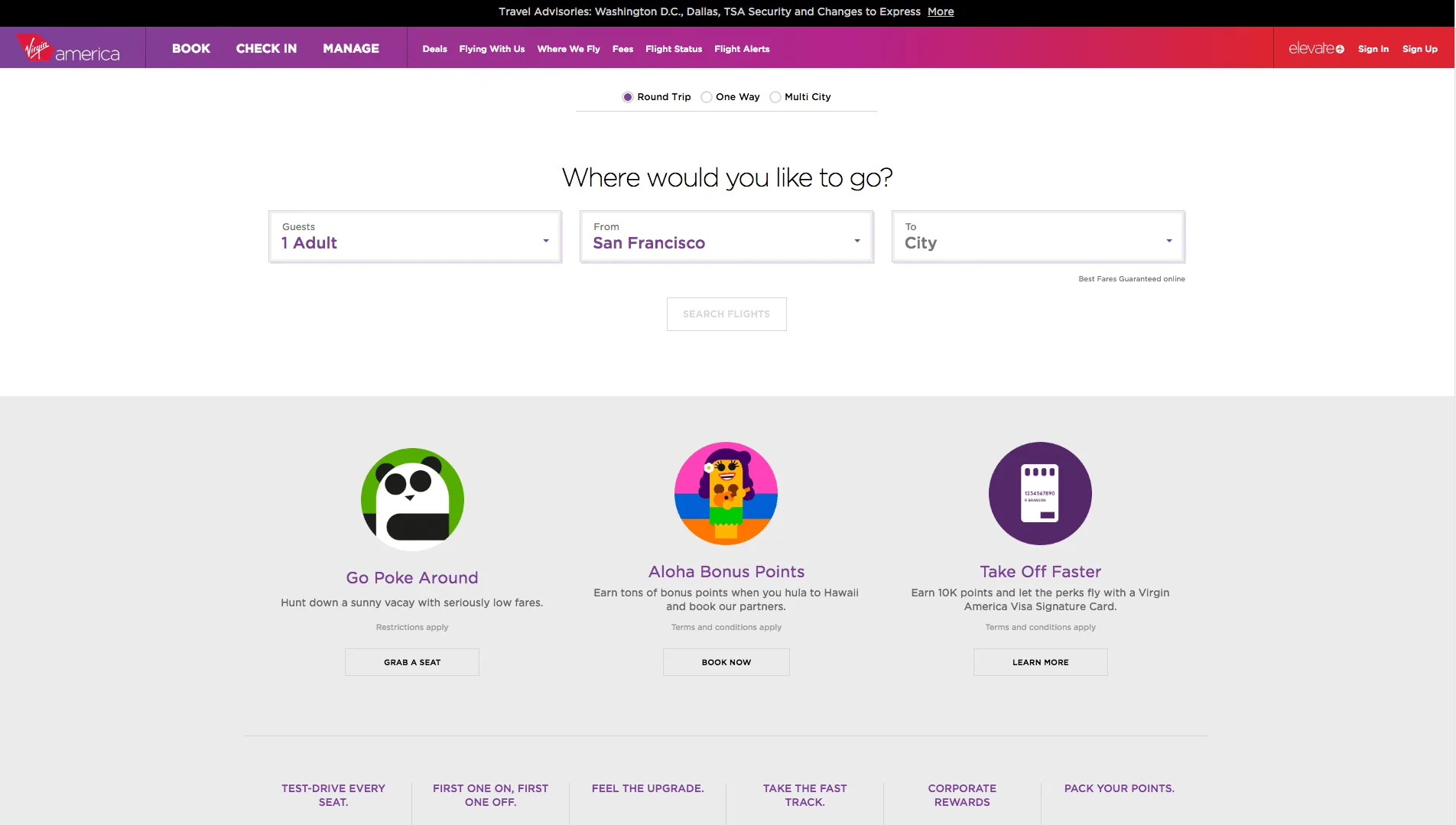The image size is (1456, 825).
Task: Open the elevate rewards logo link
Action: pyautogui.click(x=1316, y=48)
